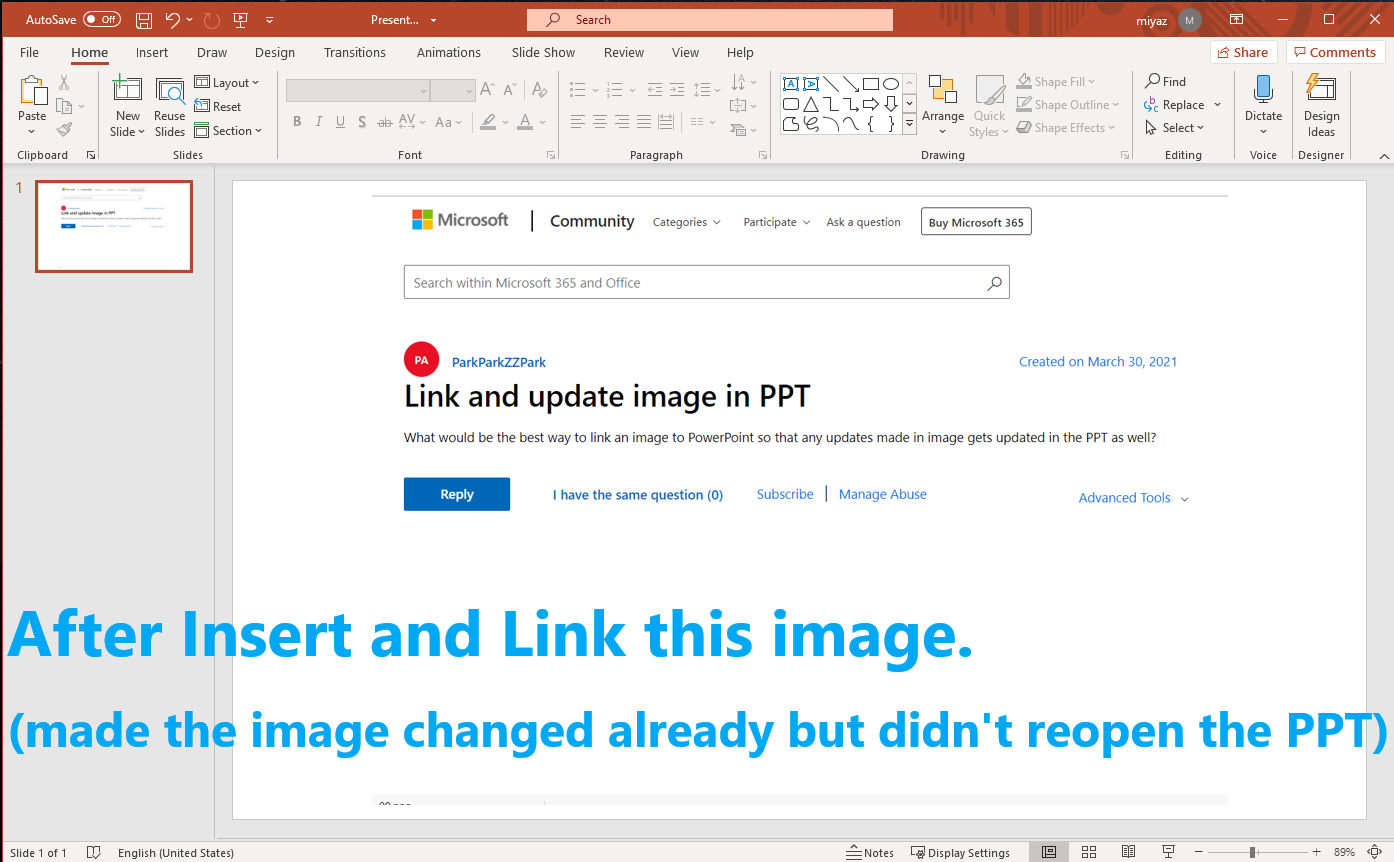Switch to the Design tab
Viewport: 1394px width, 862px height.
click(x=275, y=53)
